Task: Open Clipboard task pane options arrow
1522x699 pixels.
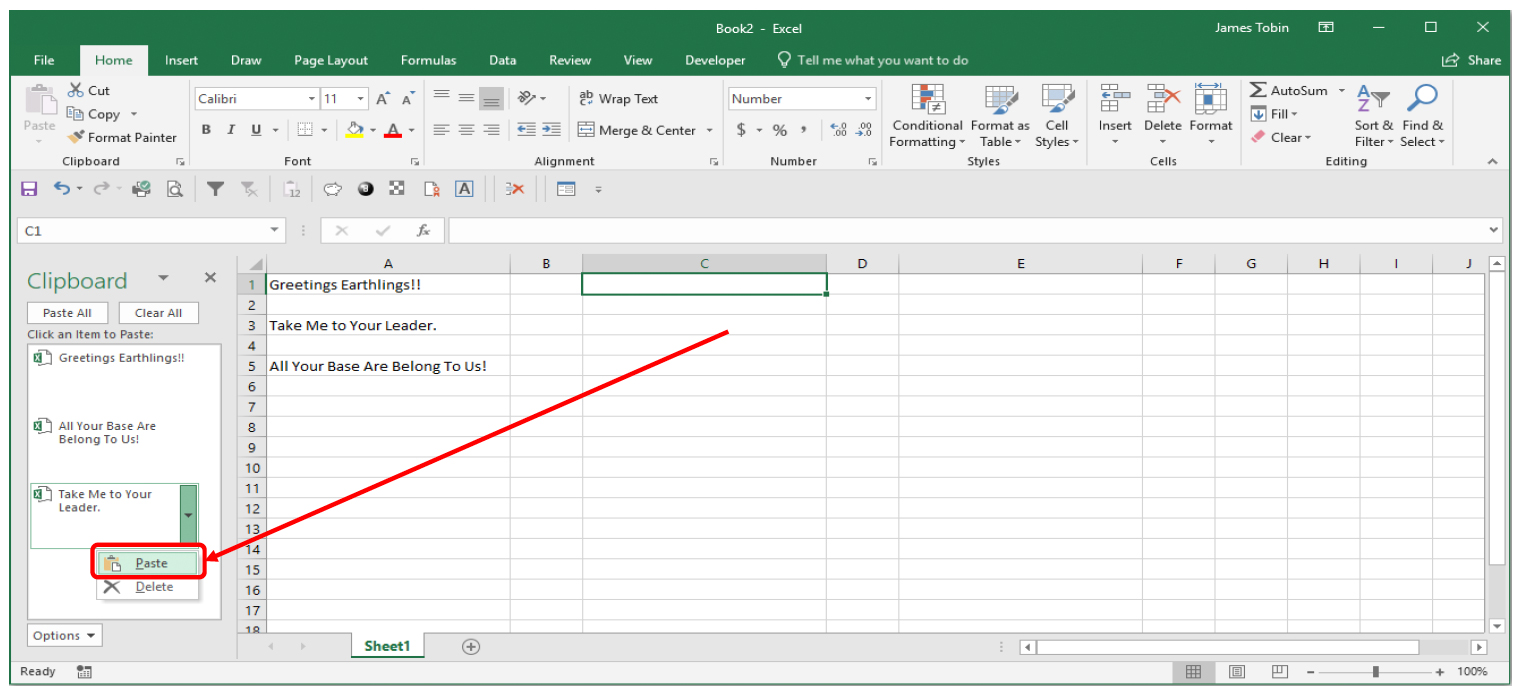Action: [x=164, y=278]
